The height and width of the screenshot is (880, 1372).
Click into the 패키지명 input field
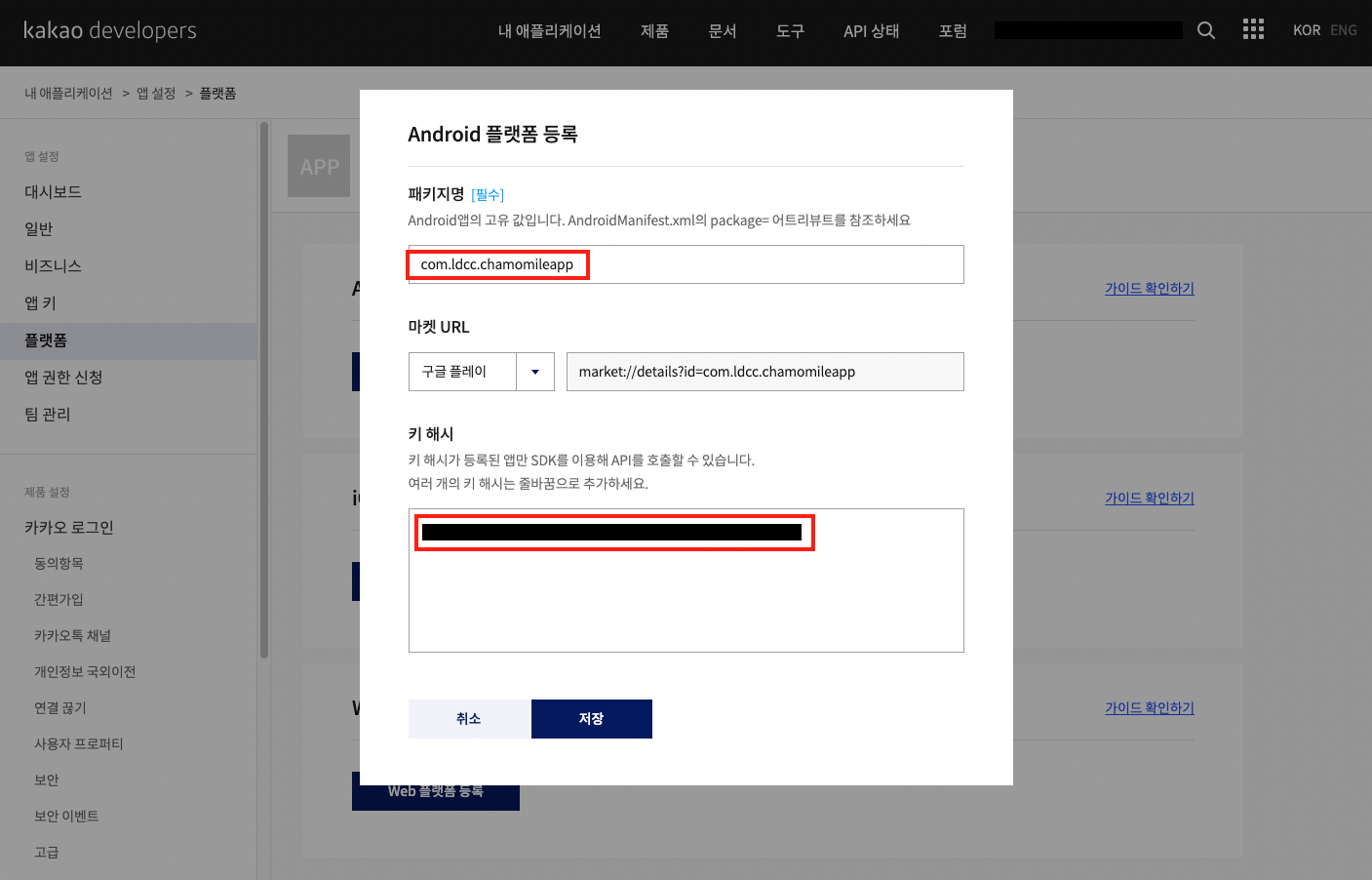[x=770, y=264]
